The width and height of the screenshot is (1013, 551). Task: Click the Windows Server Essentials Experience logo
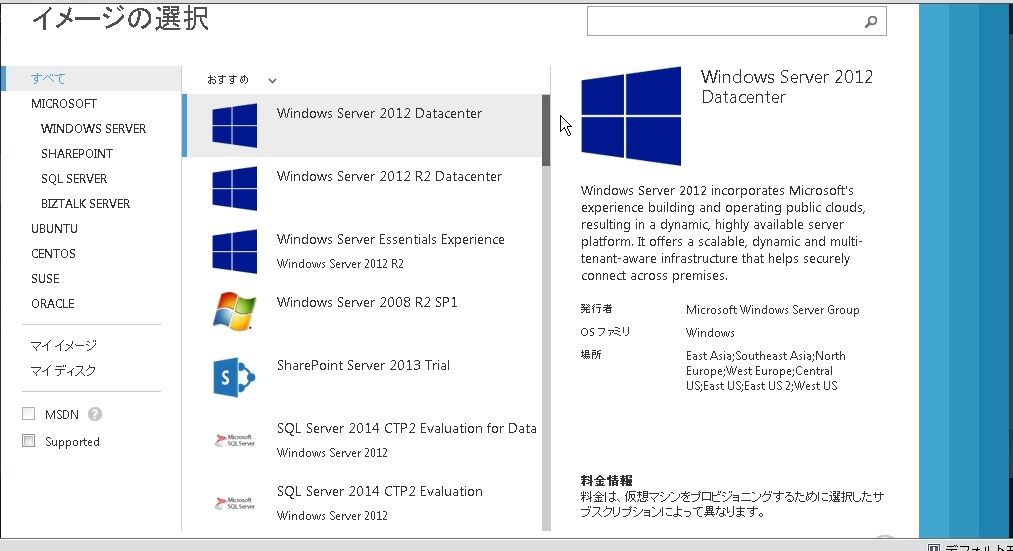coord(235,251)
